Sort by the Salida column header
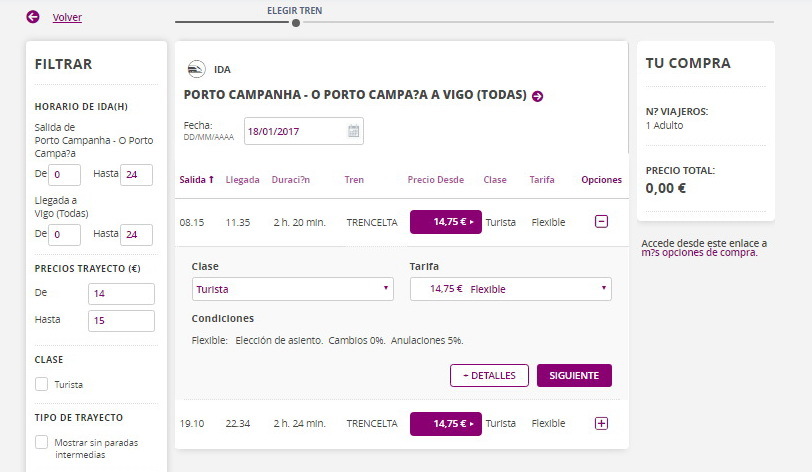812x472 pixels. (196, 180)
